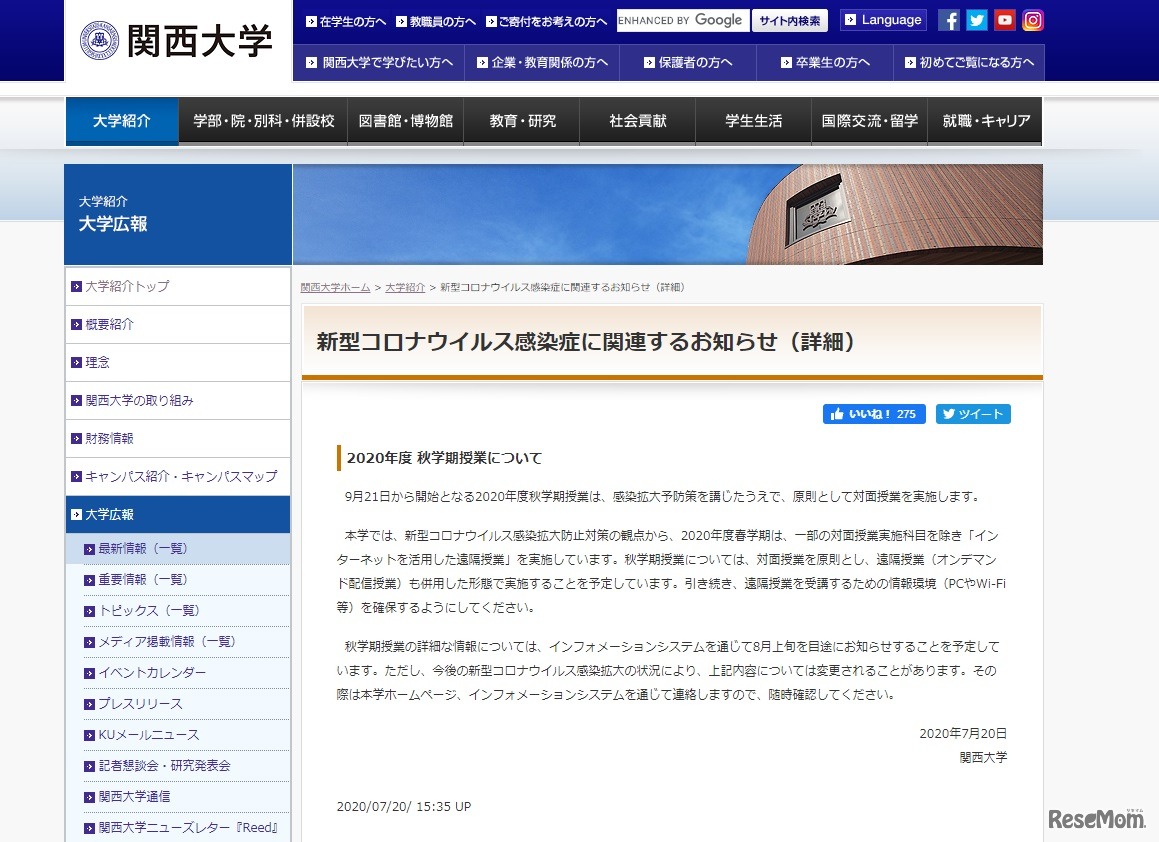Click the サイト内検索 search button

(x=789, y=20)
